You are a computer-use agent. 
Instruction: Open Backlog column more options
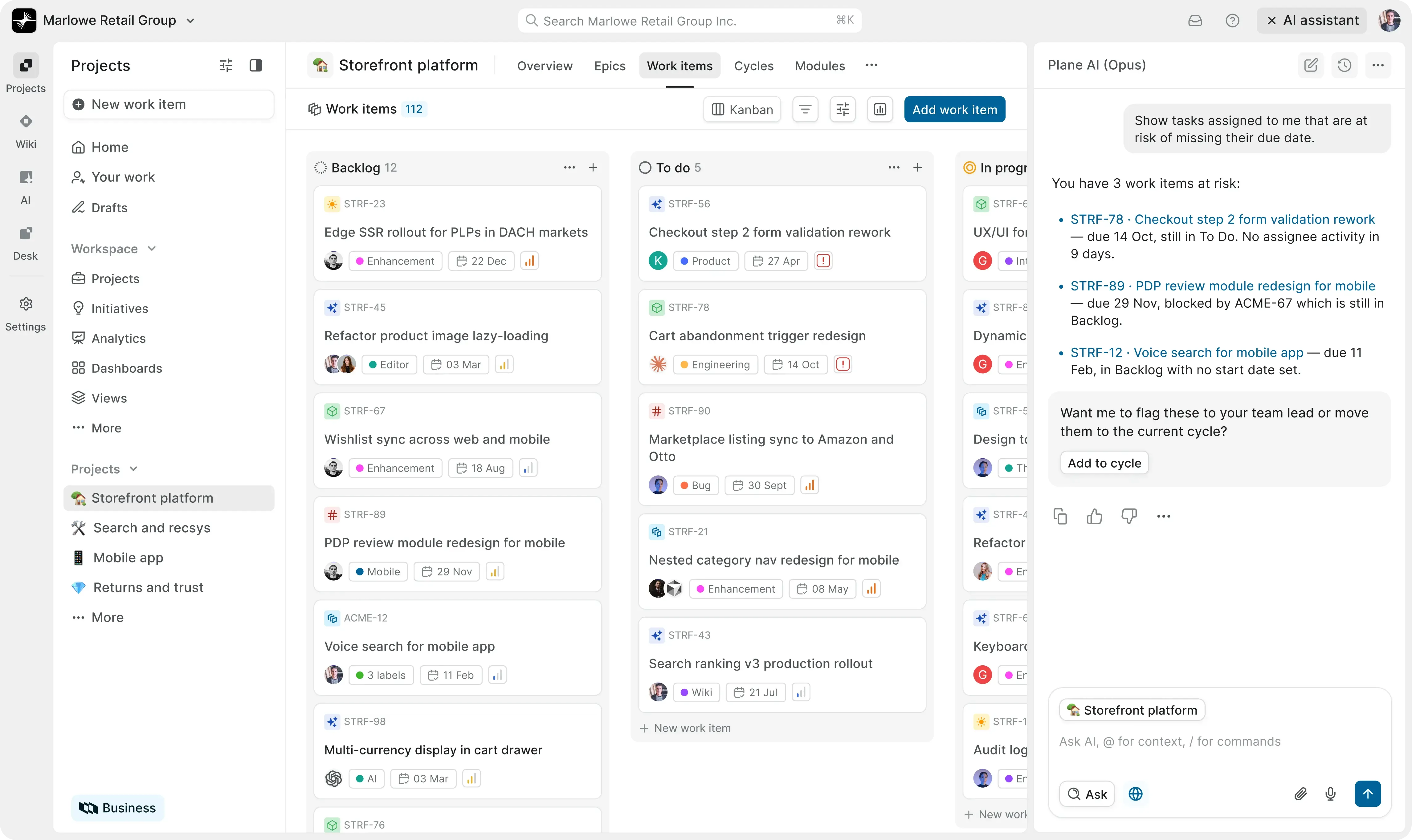coord(569,168)
